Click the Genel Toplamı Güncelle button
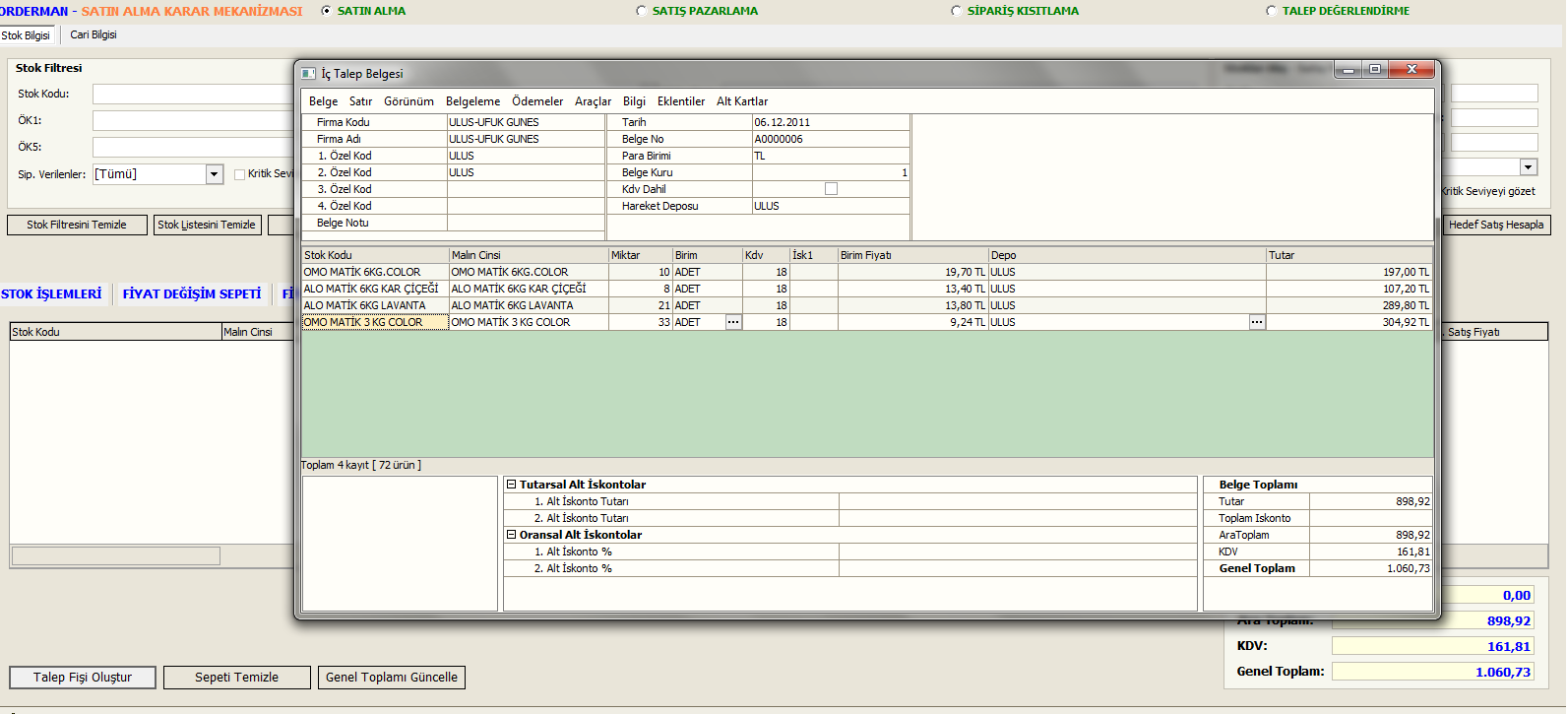Image resolution: width=1568 pixels, height=714 pixels. click(x=392, y=678)
